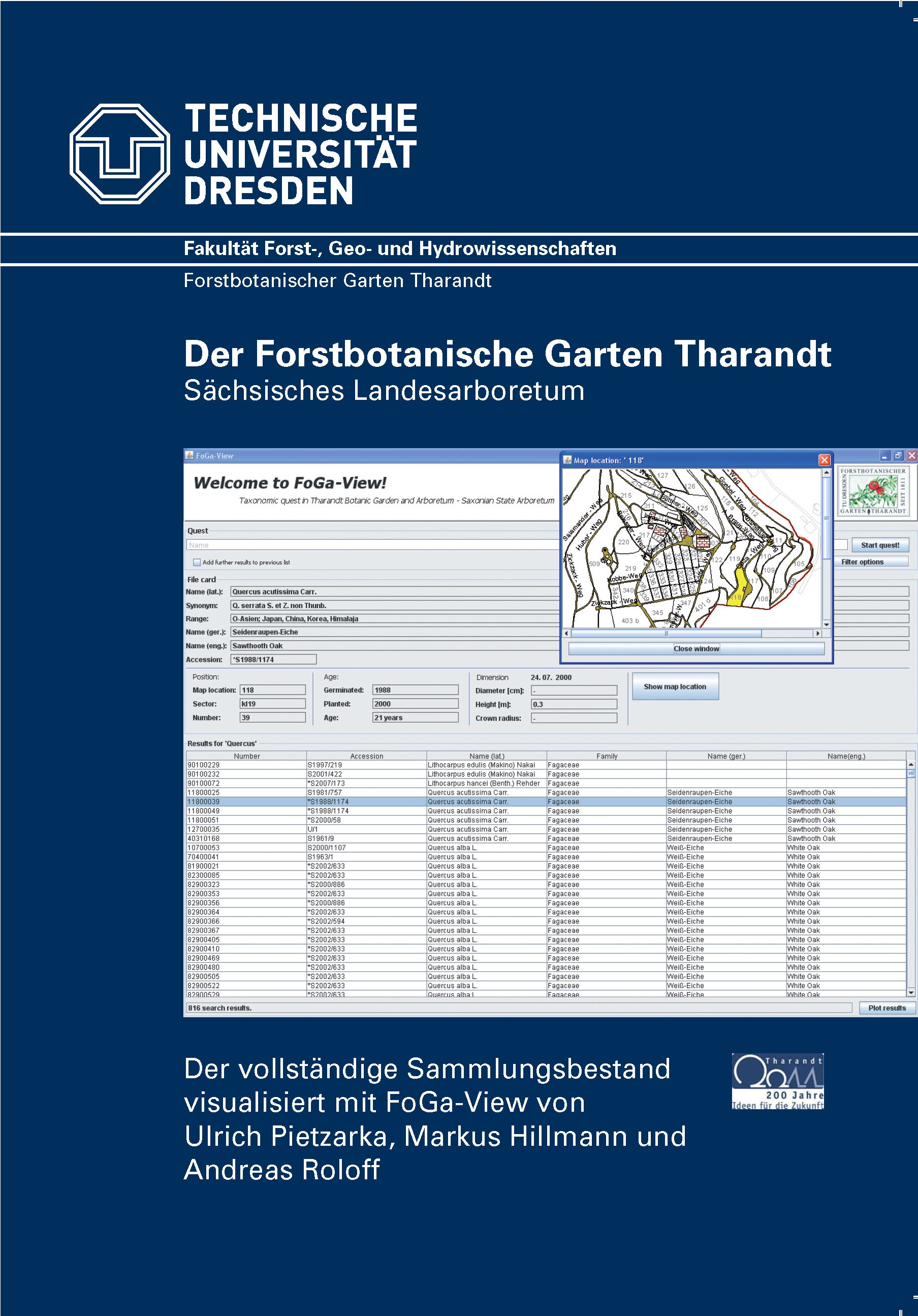Click map scroll down arrow
The height and width of the screenshot is (1316, 918).
827,624
